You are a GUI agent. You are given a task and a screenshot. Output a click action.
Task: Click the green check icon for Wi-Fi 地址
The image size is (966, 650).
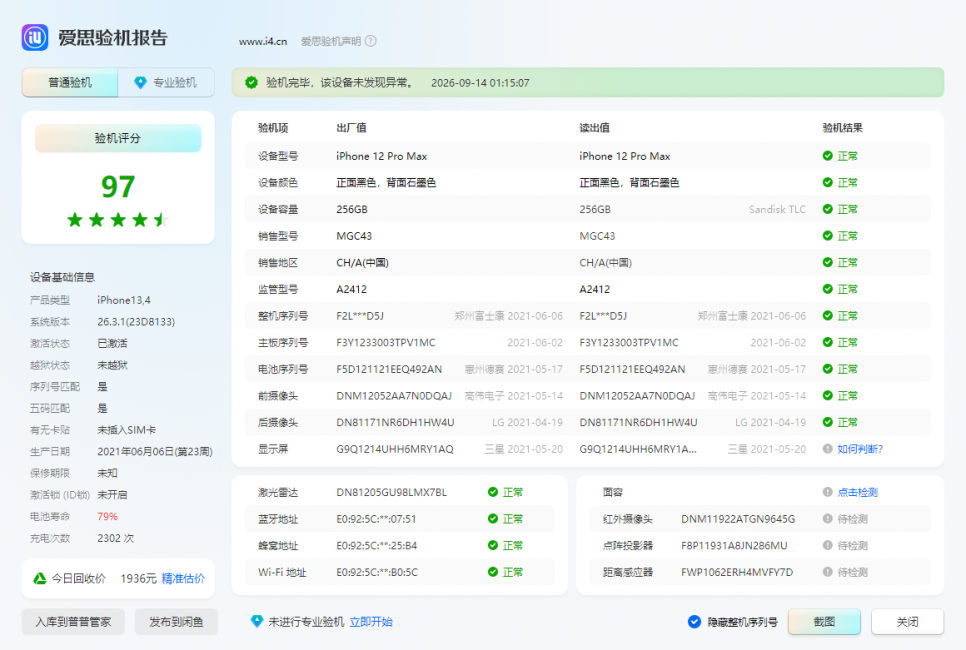(x=493, y=572)
